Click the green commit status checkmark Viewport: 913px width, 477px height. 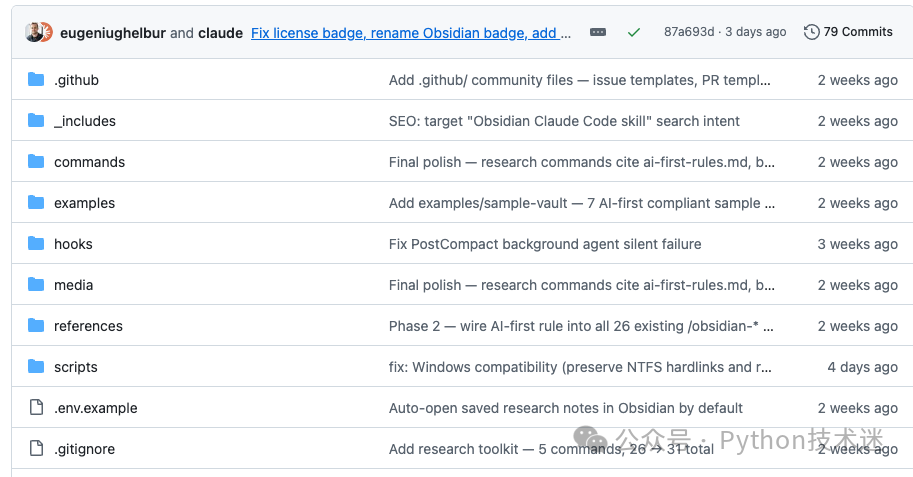(x=634, y=33)
